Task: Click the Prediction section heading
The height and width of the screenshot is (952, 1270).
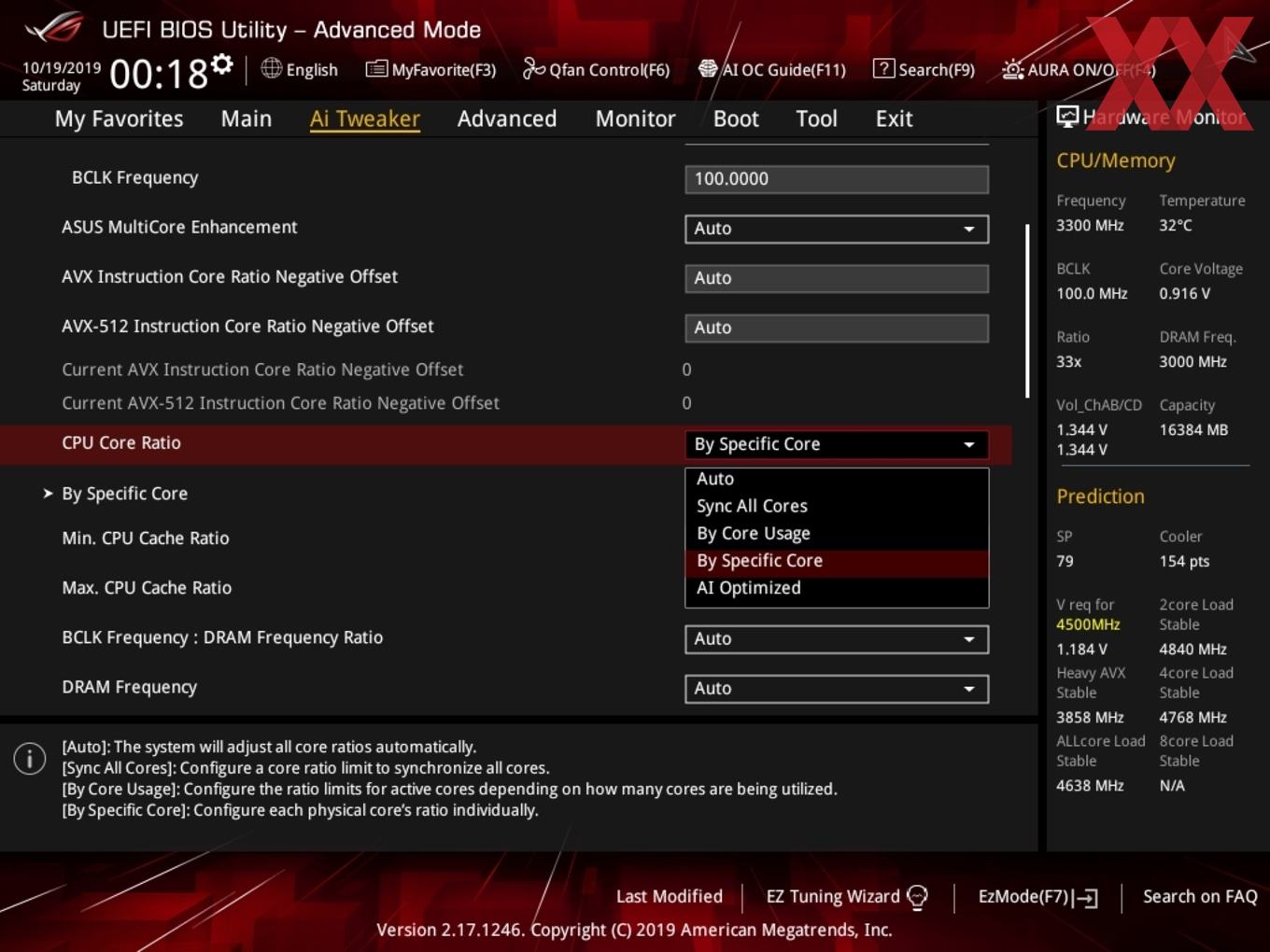Action: click(x=1100, y=497)
